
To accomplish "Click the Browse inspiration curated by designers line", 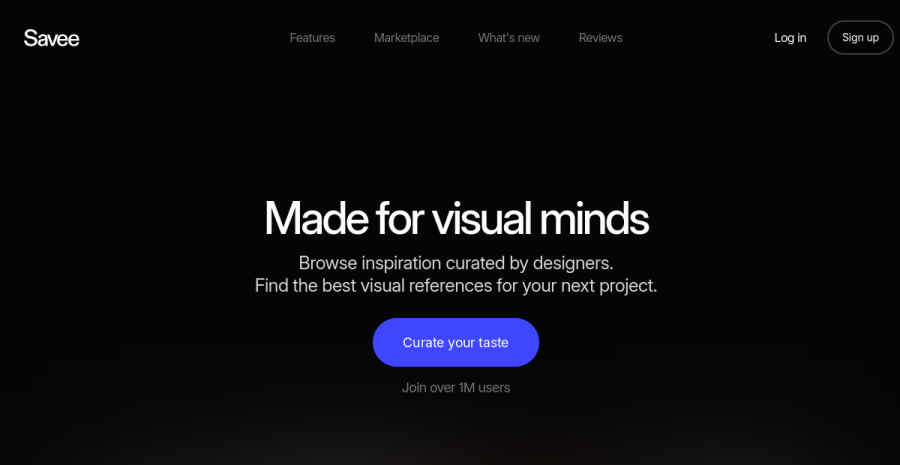I will [456, 264].
